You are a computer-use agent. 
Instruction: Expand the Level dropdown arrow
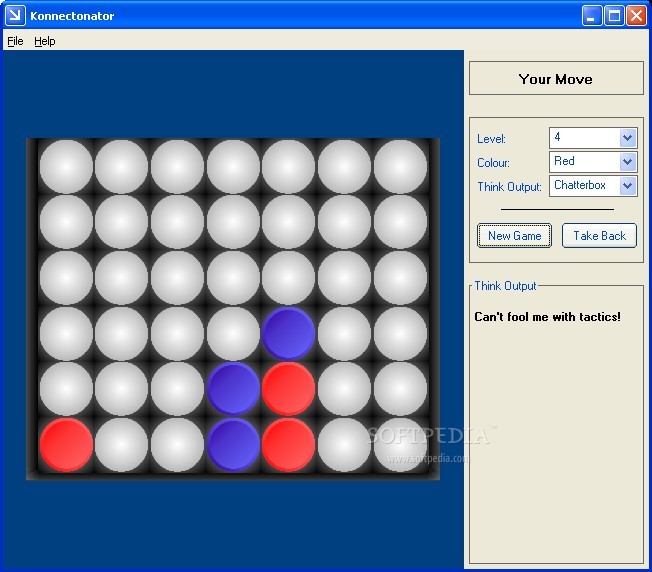[x=627, y=138]
